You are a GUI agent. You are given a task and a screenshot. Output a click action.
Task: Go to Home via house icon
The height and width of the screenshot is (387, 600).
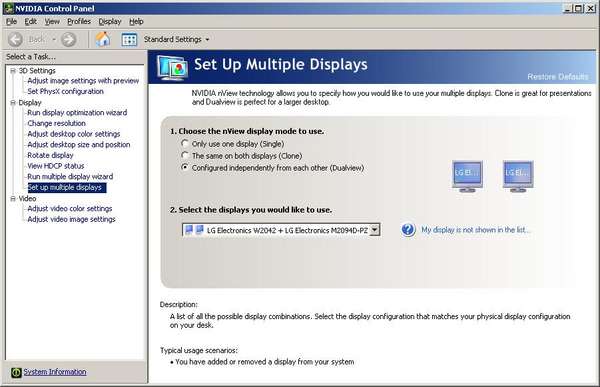coord(103,39)
